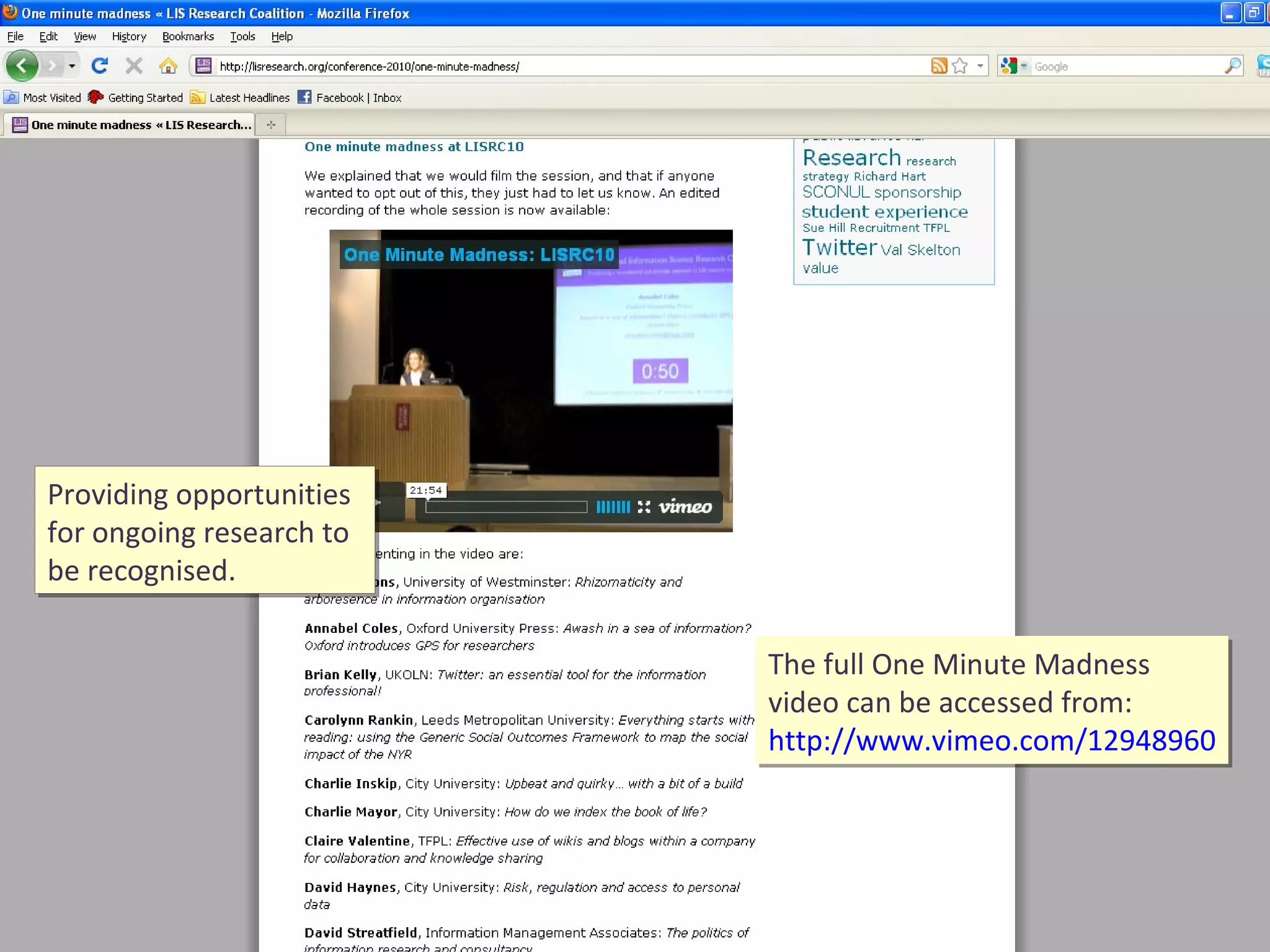Open the Tools menu
This screenshot has width=1270, height=952.
[242, 37]
